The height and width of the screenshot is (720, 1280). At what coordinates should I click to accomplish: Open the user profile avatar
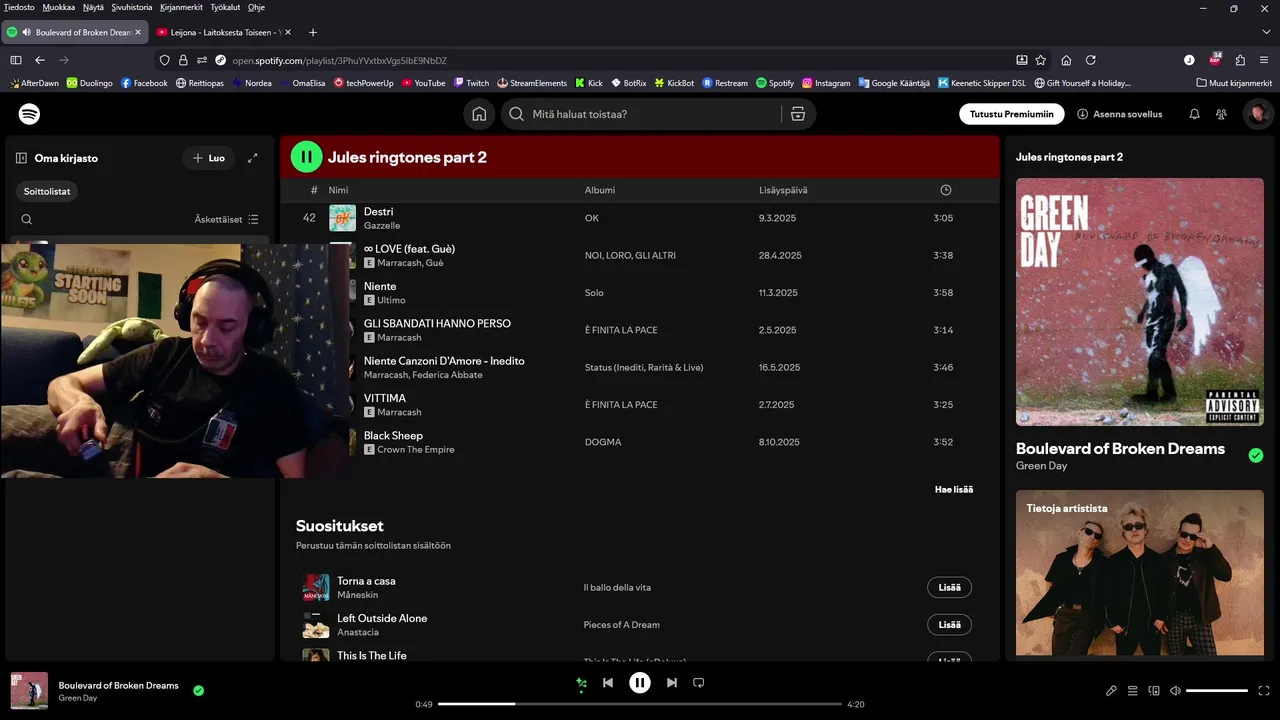(x=1257, y=114)
